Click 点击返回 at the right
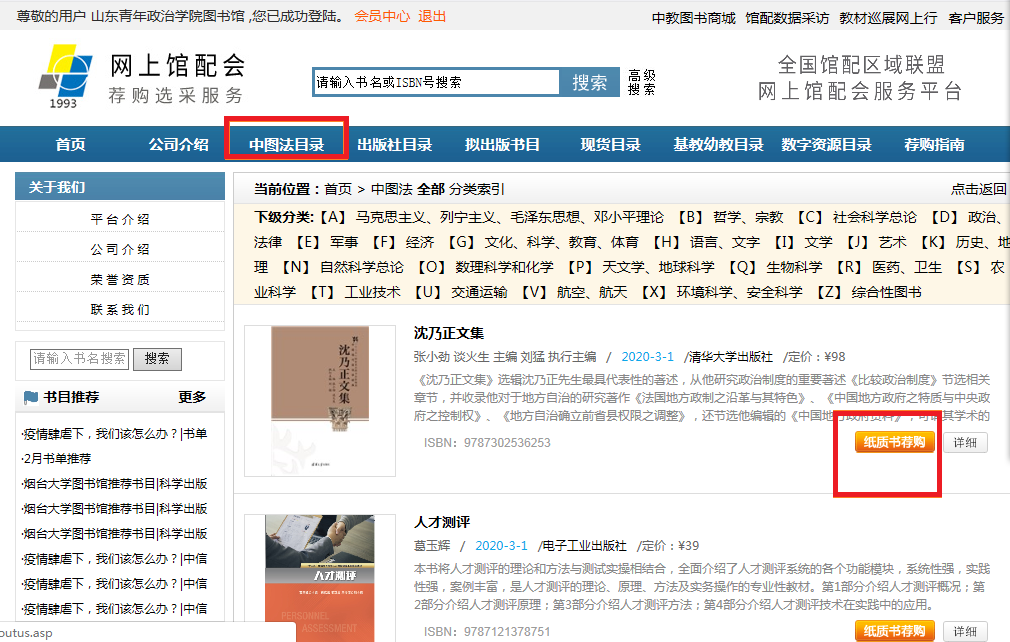This screenshot has width=1010, height=642. [x=978, y=189]
